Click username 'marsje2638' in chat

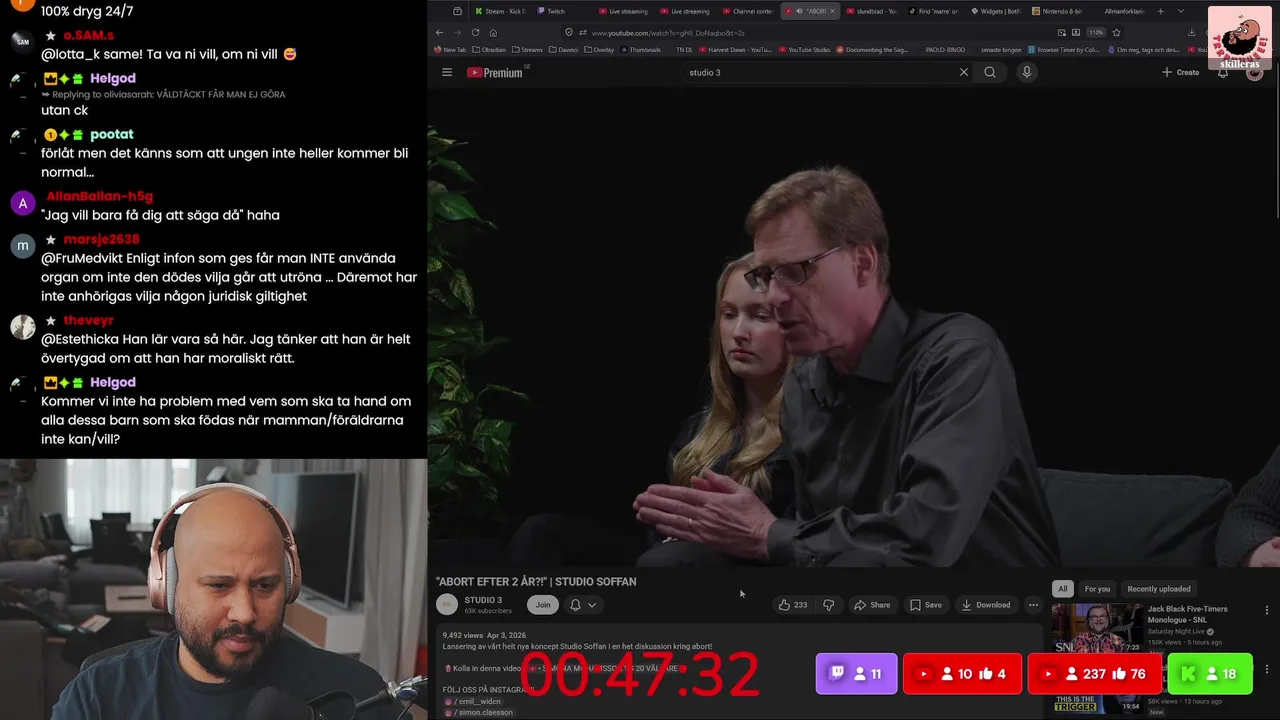pos(101,239)
